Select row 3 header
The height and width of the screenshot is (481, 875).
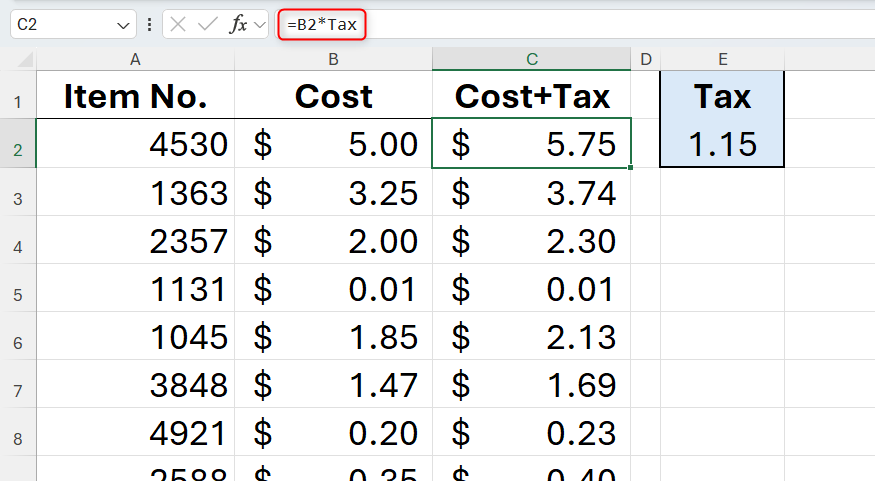point(18,192)
